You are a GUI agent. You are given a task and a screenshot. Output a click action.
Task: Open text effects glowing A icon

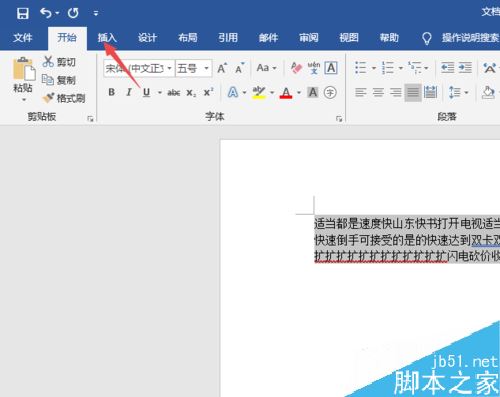233,92
